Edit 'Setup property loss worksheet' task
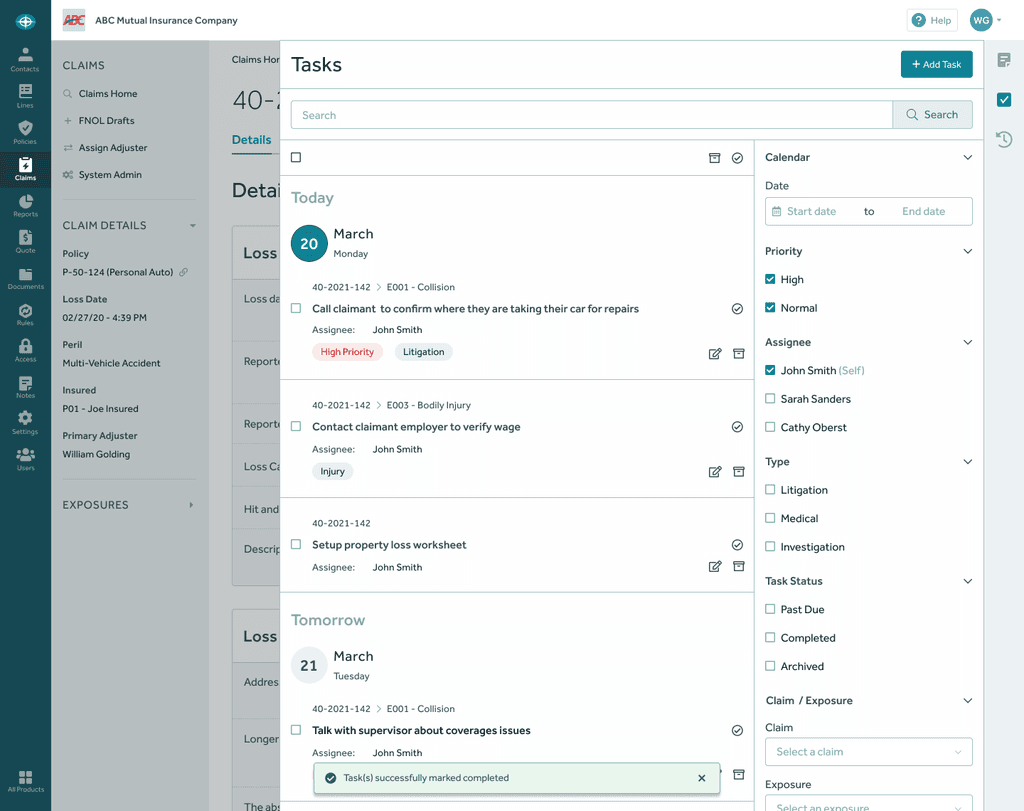Screen dimensions: 1024x811 pos(715,566)
